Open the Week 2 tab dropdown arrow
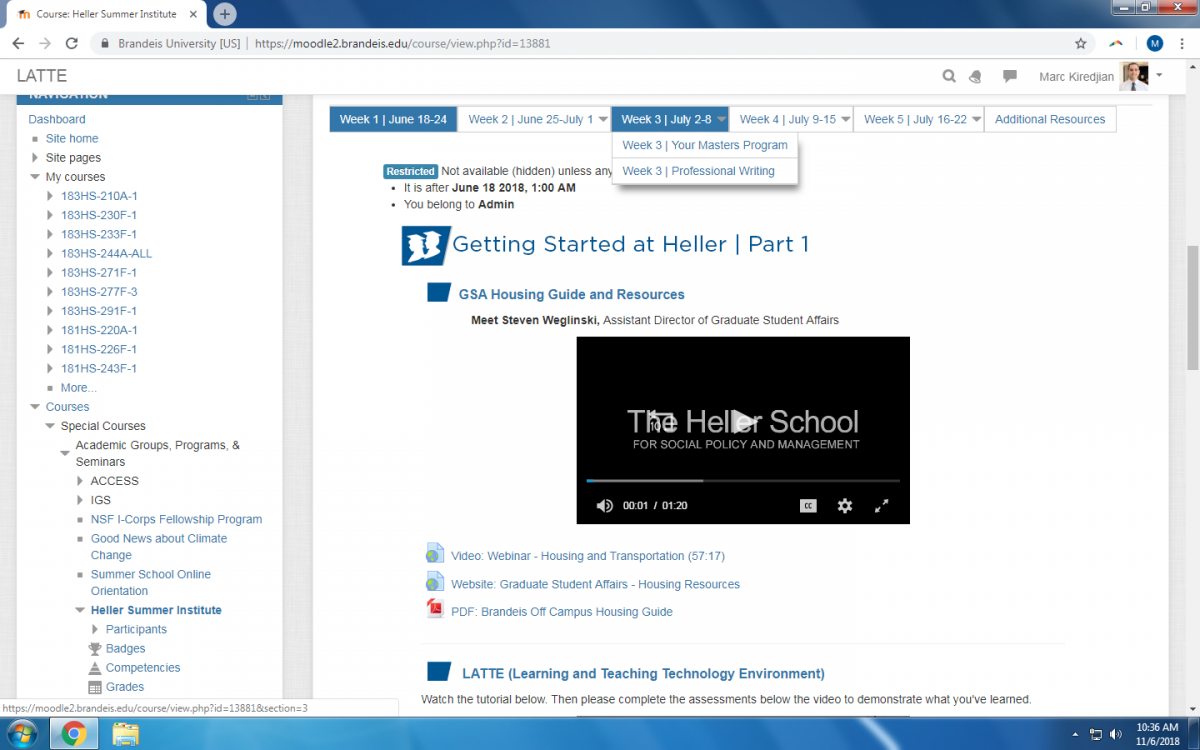The height and width of the screenshot is (750, 1200). 603,120
